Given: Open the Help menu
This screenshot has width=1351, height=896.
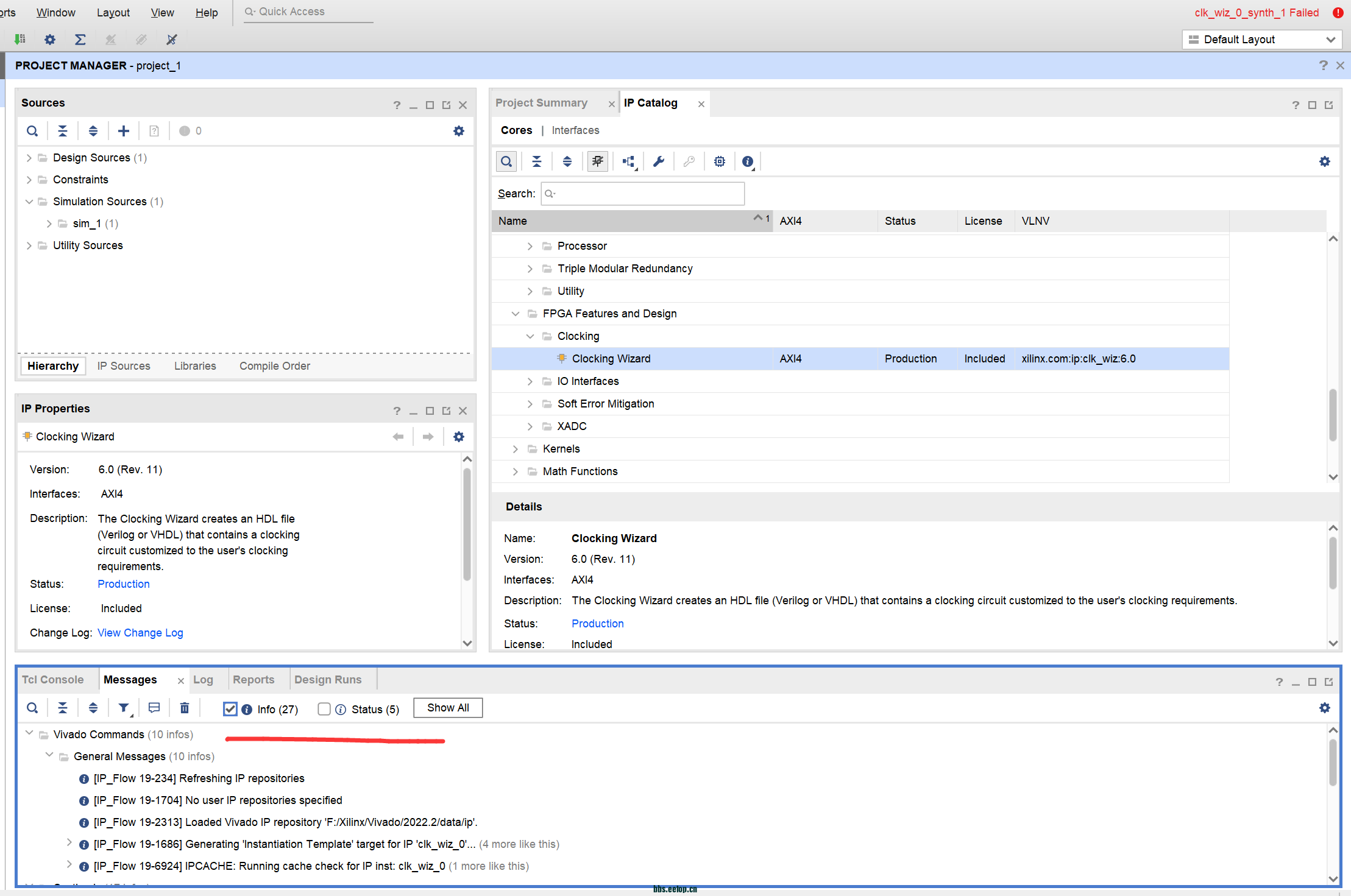Looking at the screenshot, I should click(207, 13).
